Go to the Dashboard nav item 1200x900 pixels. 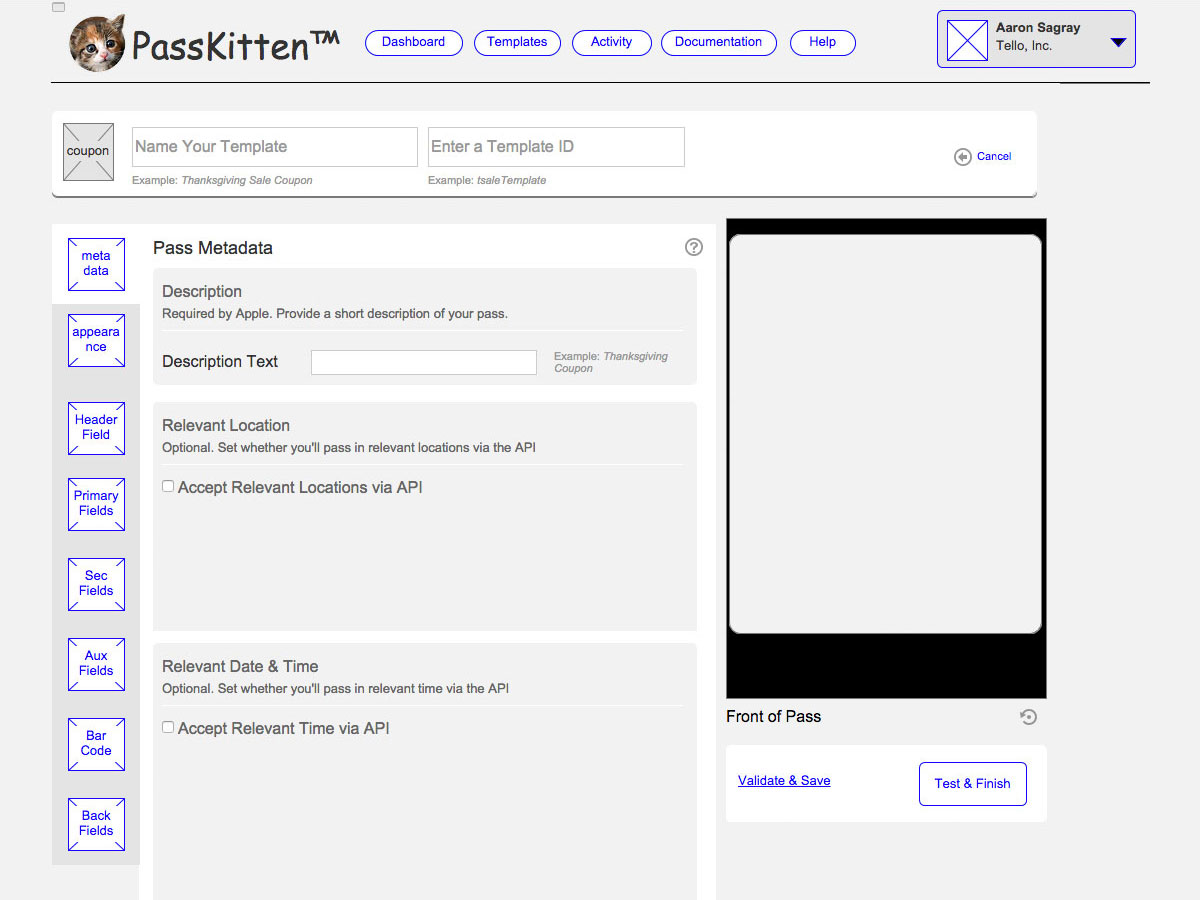pos(414,42)
